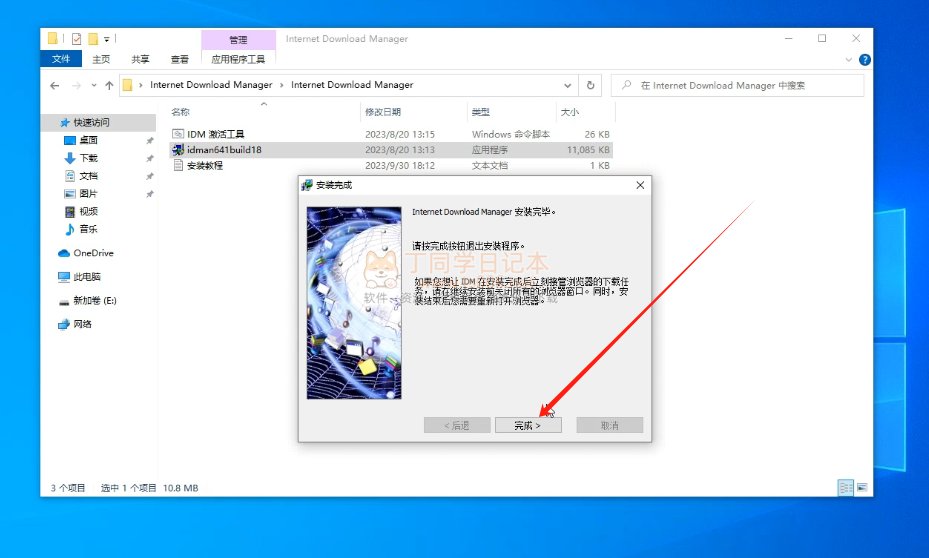Close the 安装完成 installer dialog
This screenshot has width=929, height=558.
click(x=640, y=185)
